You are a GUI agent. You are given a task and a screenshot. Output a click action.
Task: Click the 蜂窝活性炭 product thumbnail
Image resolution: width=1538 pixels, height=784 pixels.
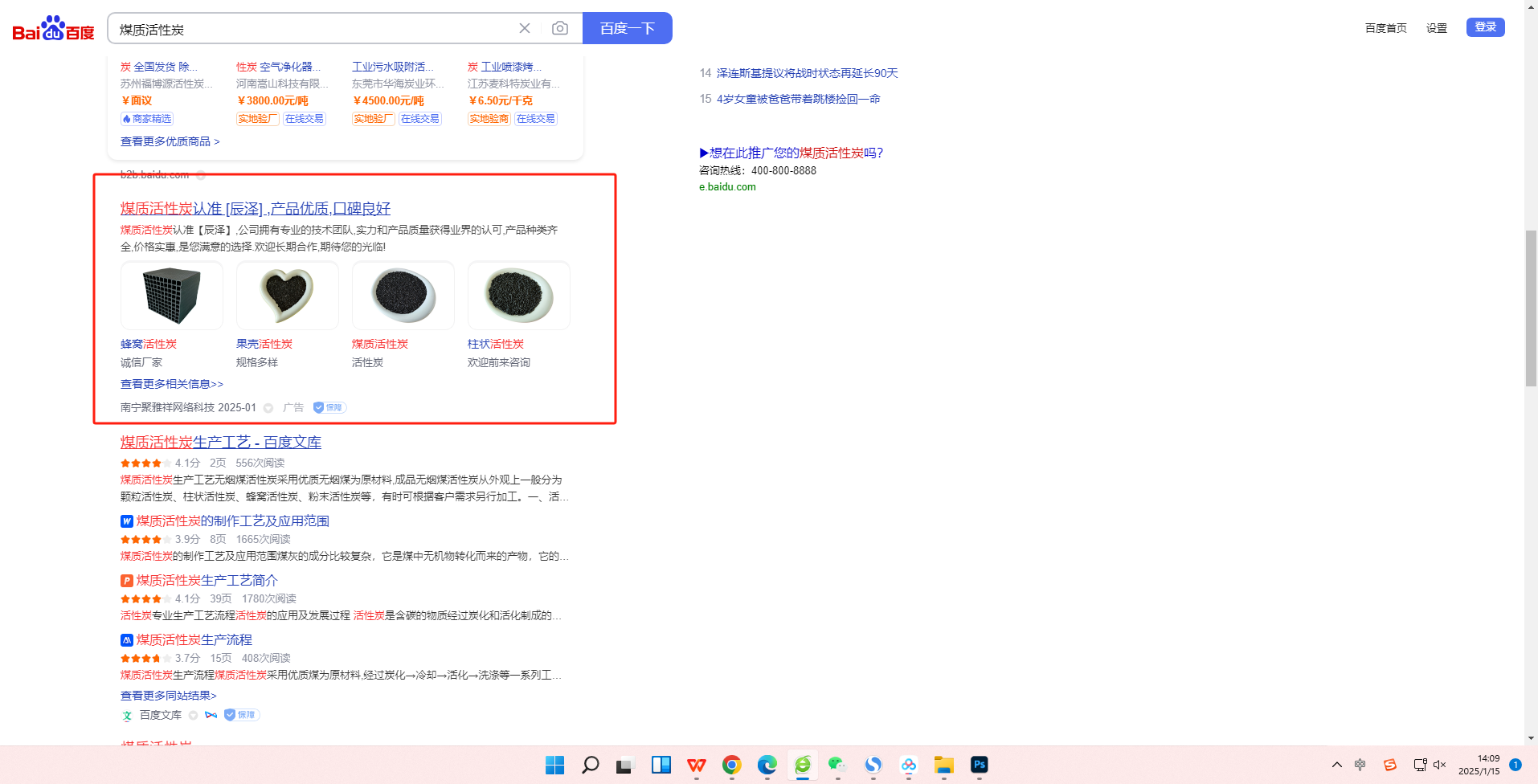(x=172, y=296)
